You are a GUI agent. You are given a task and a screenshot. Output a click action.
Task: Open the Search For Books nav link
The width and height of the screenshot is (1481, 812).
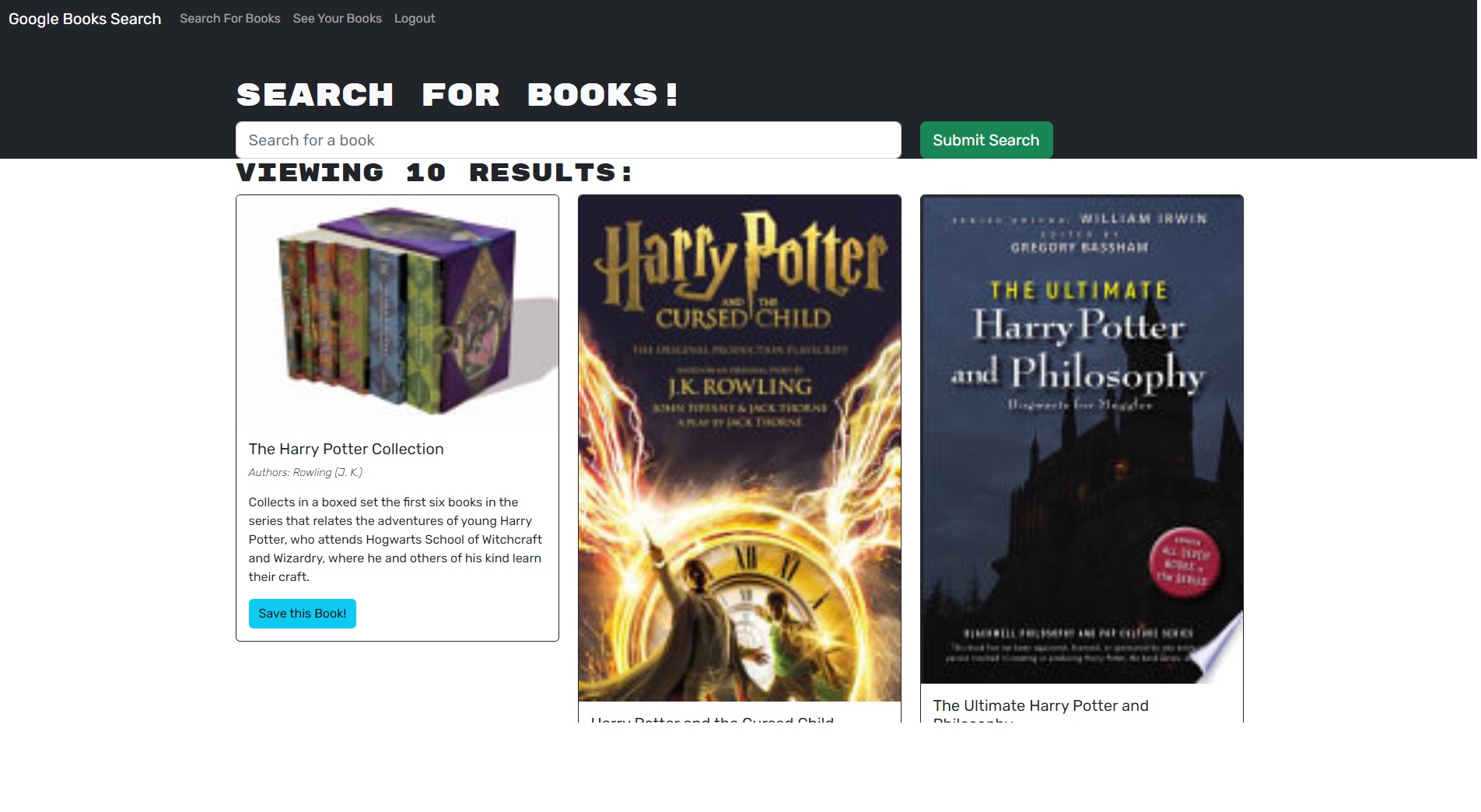[230, 19]
